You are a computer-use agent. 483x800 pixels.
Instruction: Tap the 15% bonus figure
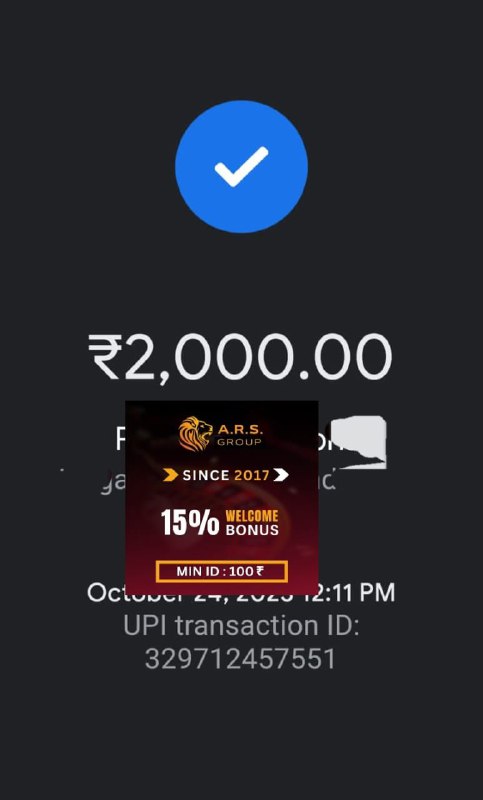point(190,523)
